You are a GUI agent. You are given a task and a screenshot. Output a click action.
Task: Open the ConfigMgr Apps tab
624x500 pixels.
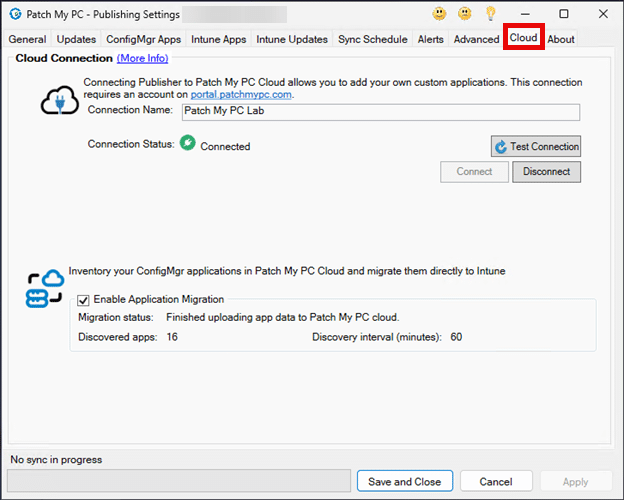[x=142, y=39]
